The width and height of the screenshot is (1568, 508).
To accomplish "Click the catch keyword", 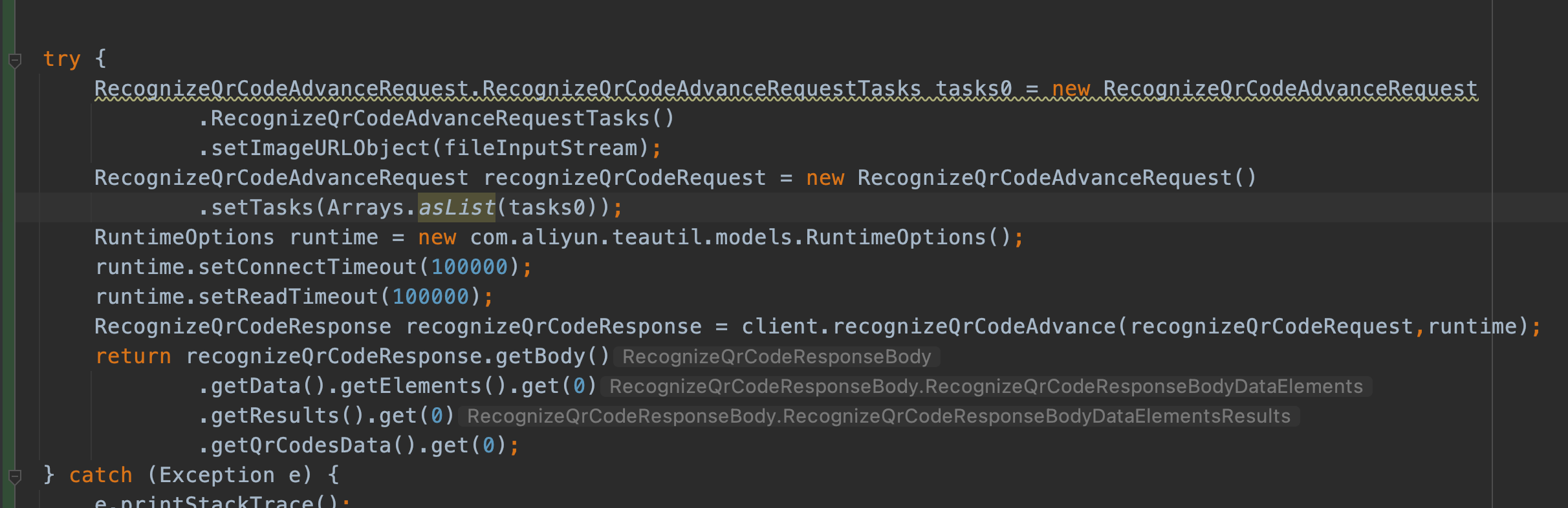I will click(100, 475).
